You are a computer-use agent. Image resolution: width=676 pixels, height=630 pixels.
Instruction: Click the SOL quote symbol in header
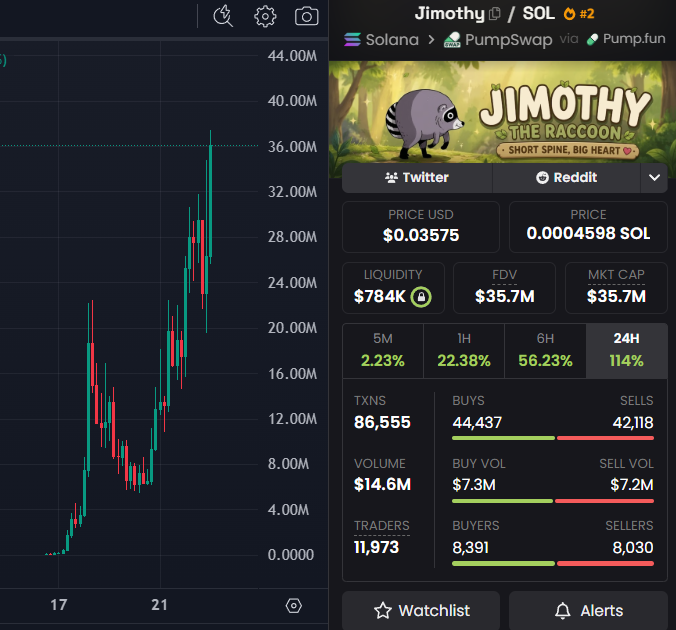tap(538, 13)
